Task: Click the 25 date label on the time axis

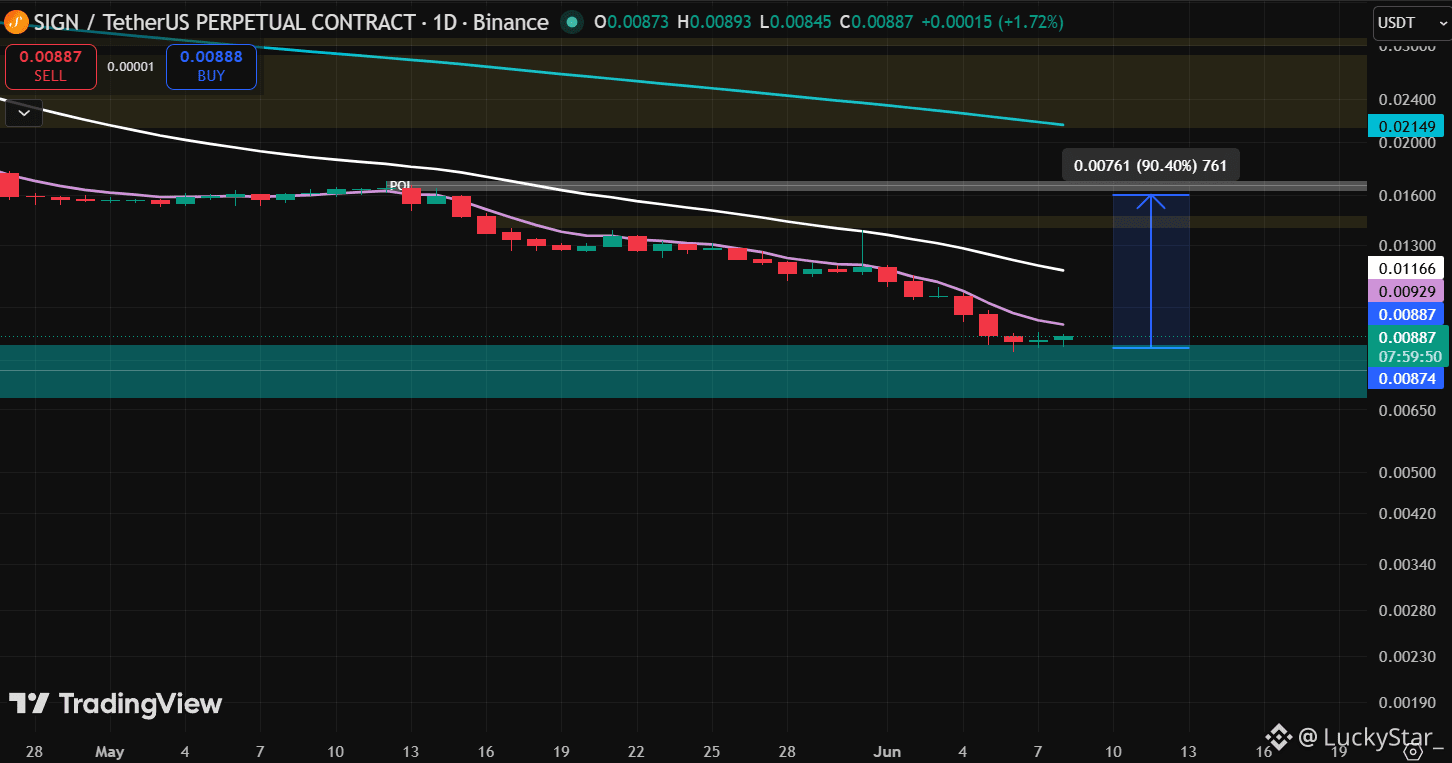Action: (711, 751)
